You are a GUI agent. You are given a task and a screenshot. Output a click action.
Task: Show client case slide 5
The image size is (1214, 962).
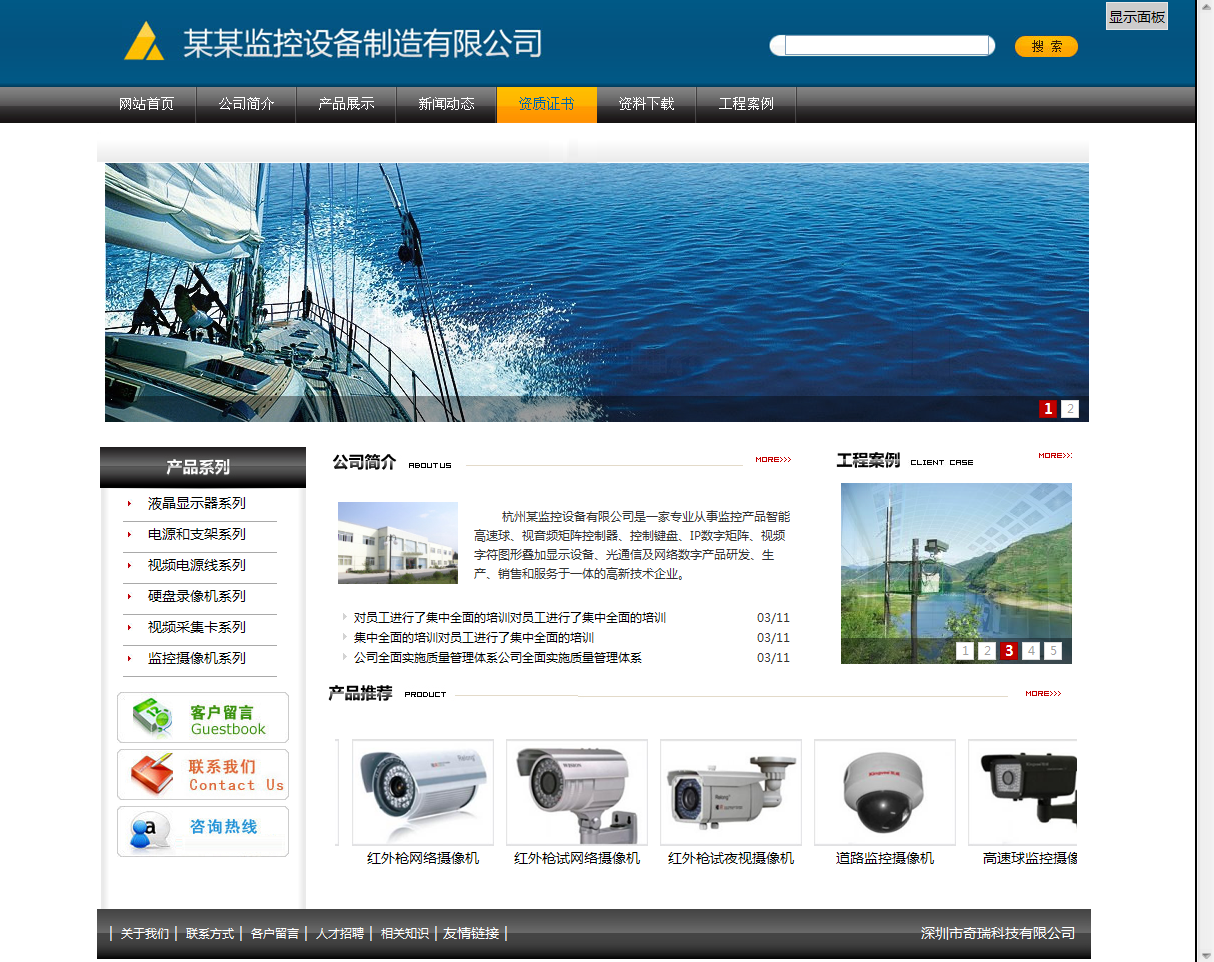point(1053,651)
